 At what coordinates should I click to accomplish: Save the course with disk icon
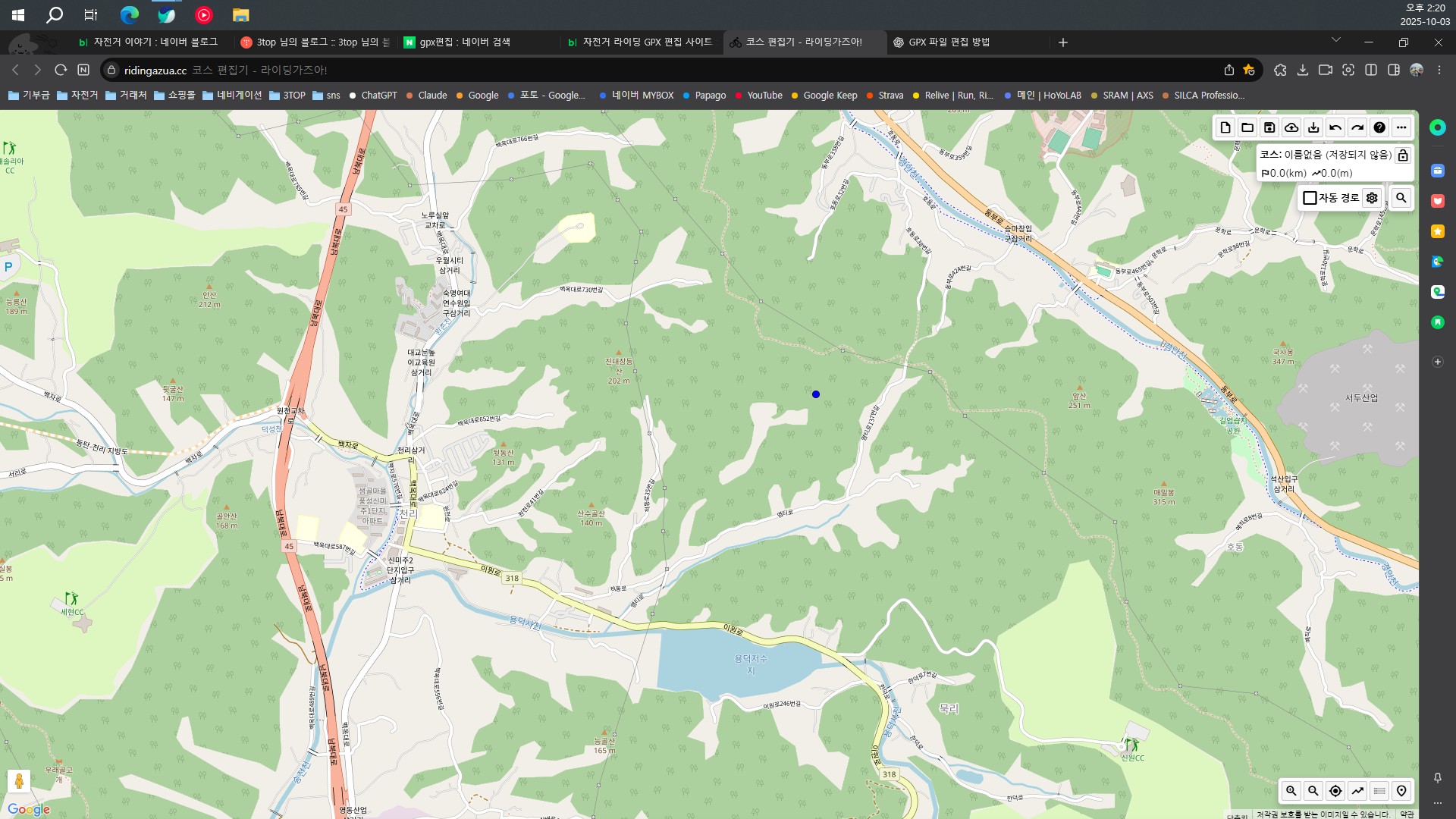click(1269, 127)
